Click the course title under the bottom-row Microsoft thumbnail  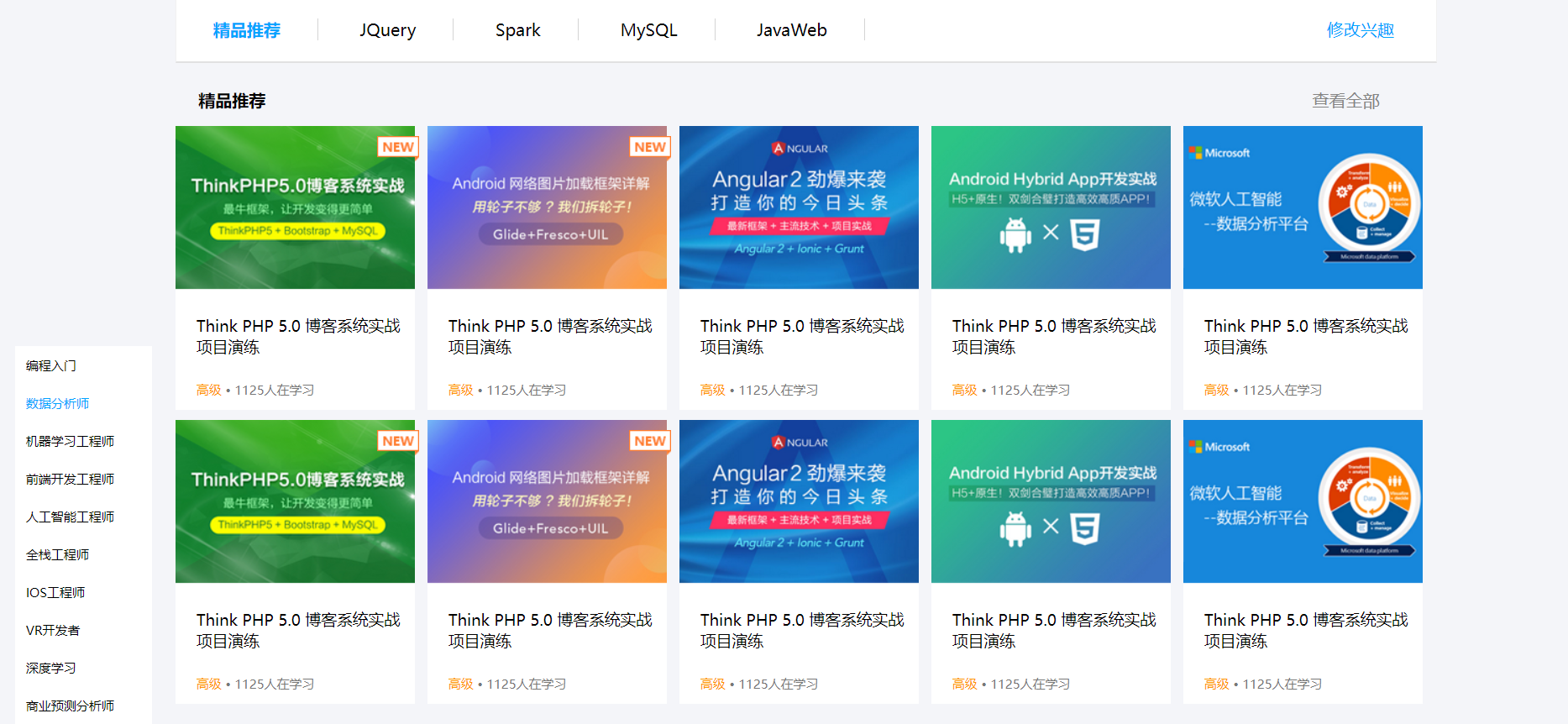click(x=1306, y=630)
